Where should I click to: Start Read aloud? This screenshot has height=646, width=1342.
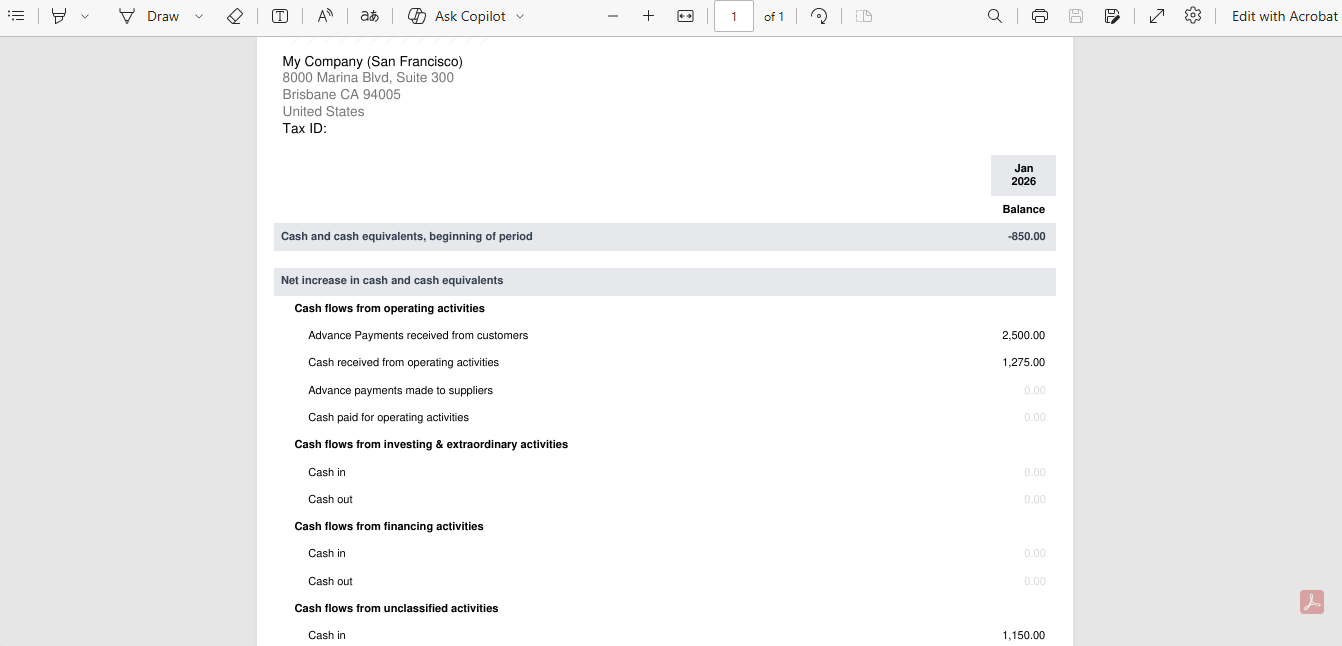tap(325, 16)
